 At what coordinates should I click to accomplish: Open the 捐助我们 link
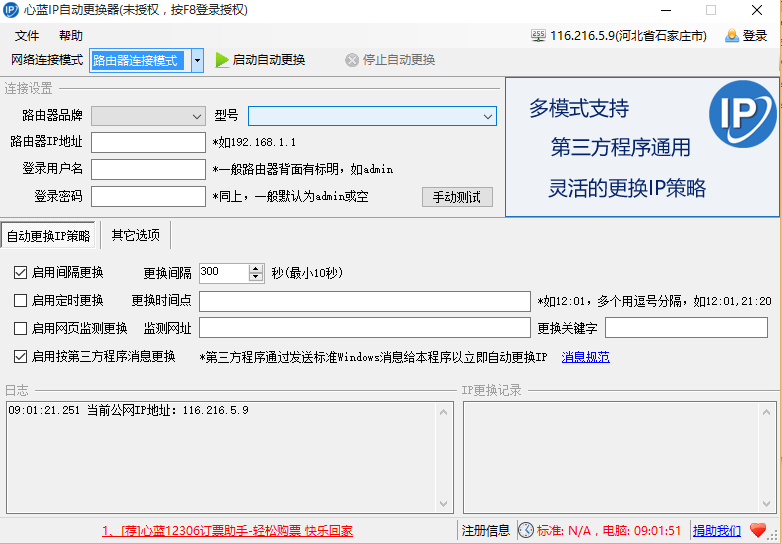(717, 531)
